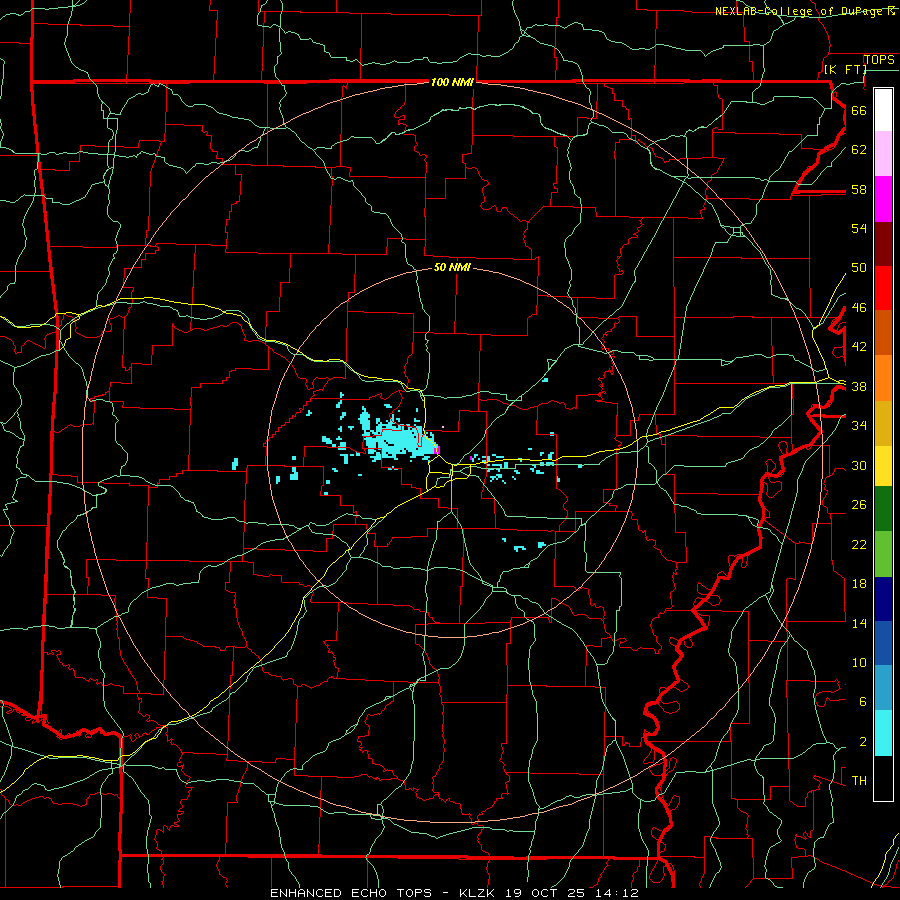This screenshot has height=900, width=900.
Task: Select the navy swatch between 18 and 14
Action: point(883,599)
